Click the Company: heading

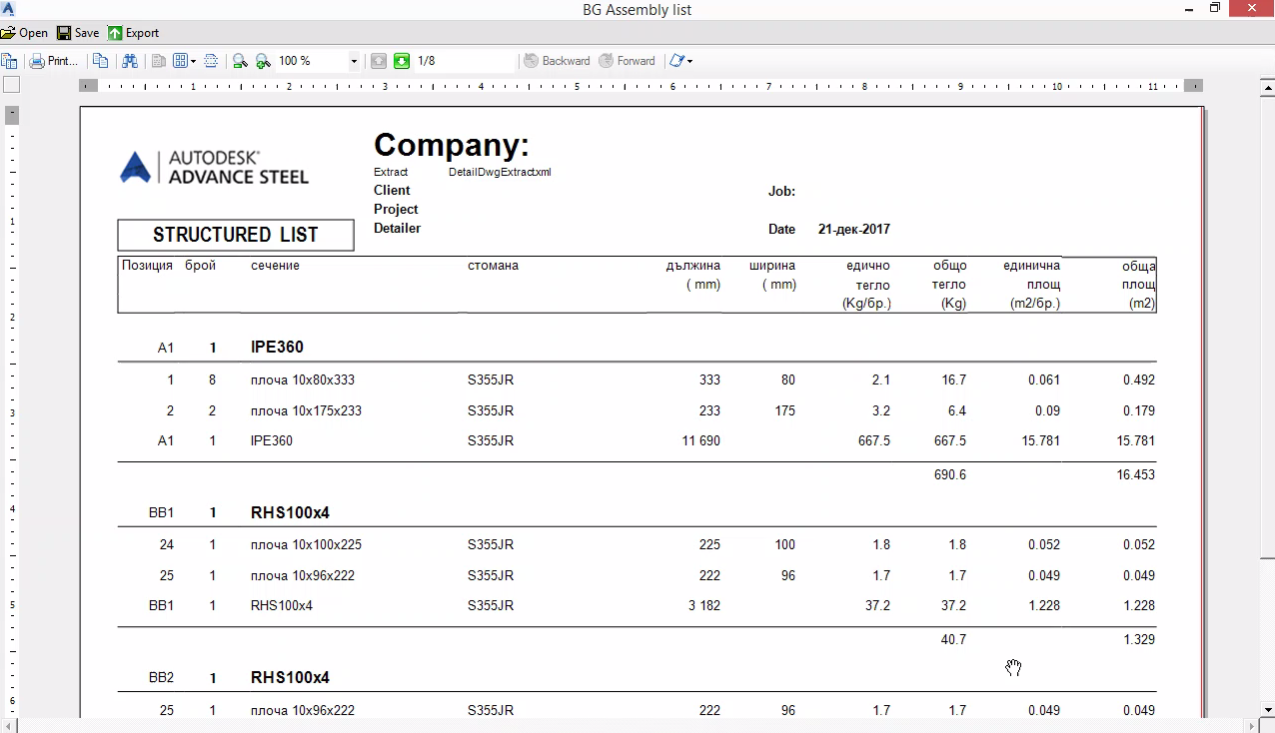click(451, 146)
